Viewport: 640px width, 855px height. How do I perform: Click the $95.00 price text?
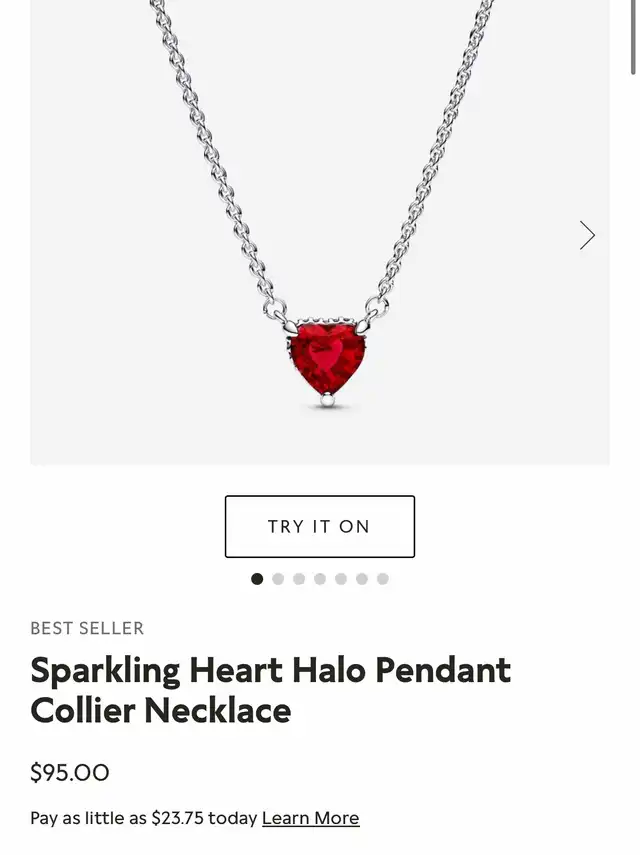pos(70,773)
